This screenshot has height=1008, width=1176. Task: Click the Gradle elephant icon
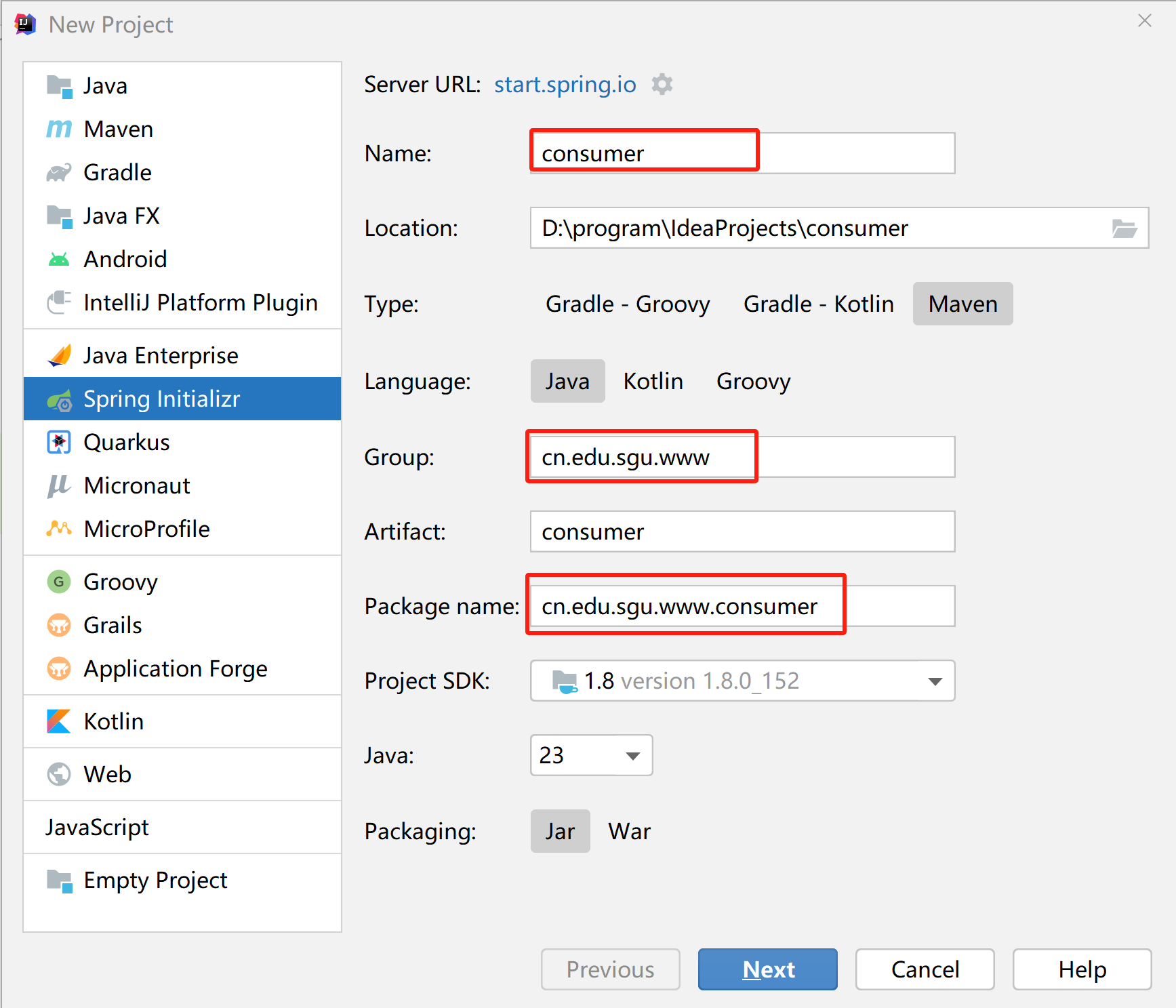pos(59,172)
